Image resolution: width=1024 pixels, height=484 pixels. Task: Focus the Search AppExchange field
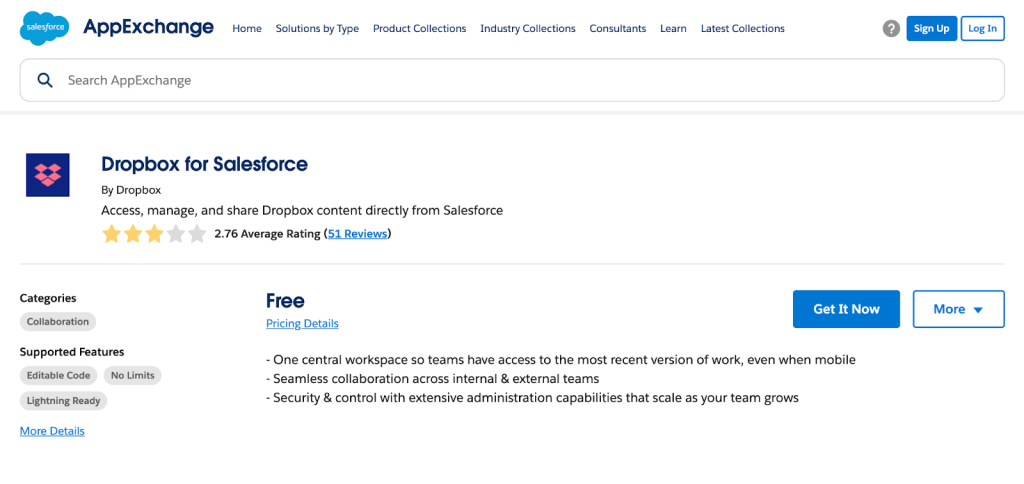tap(512, 80)
